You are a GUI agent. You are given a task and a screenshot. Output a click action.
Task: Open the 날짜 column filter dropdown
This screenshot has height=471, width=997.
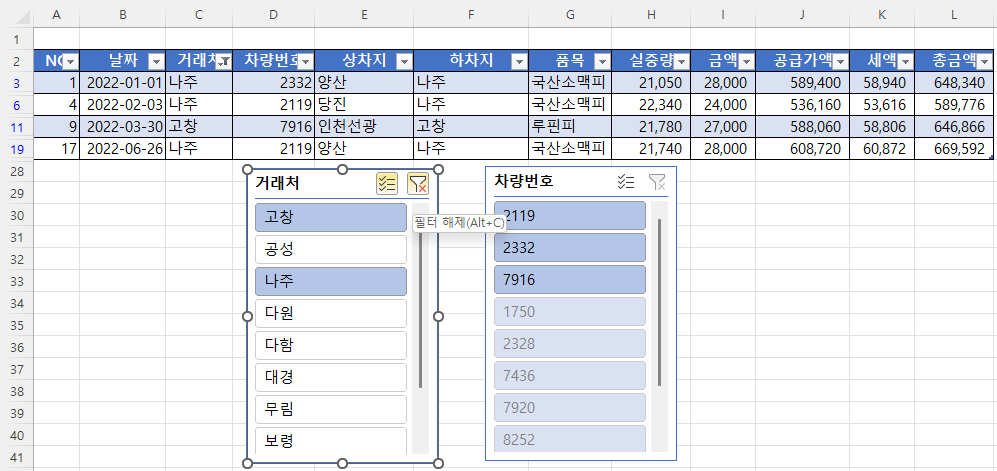pos(156,62)
